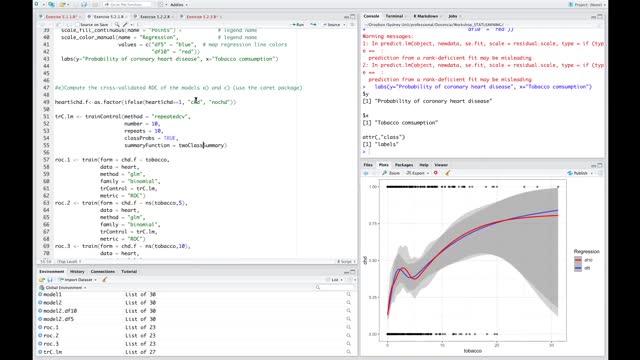Open the Global Environment dropdown

(63, 287)
